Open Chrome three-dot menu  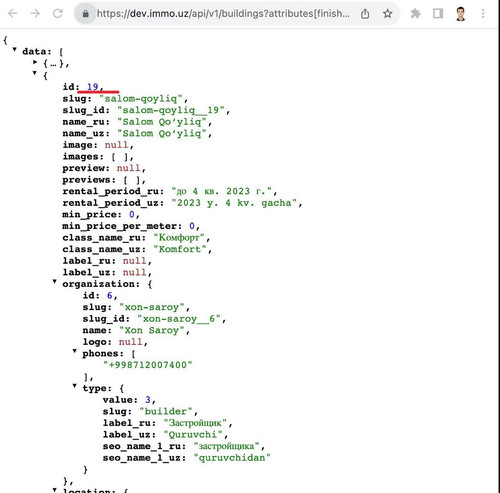[483, 14]
